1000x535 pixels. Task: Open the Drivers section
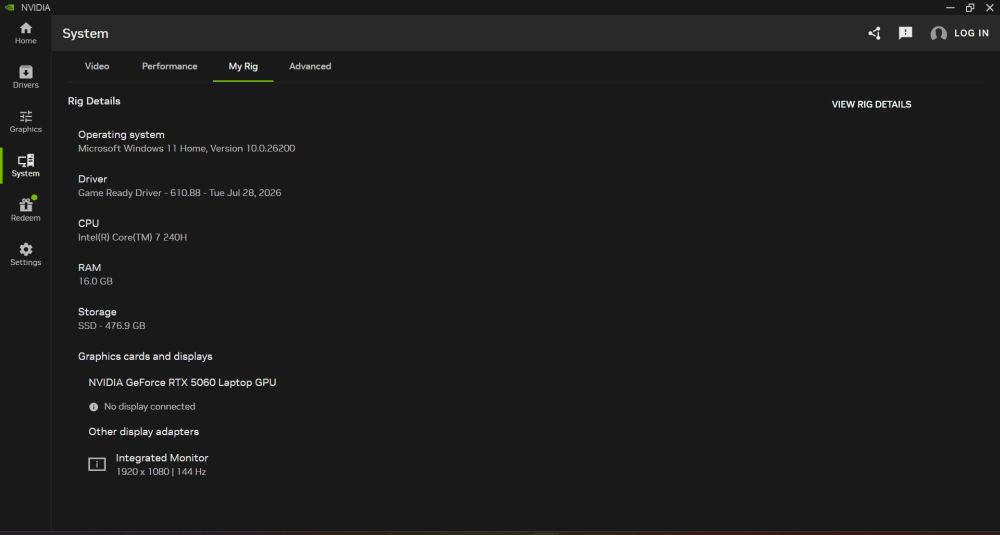[26, 77]
